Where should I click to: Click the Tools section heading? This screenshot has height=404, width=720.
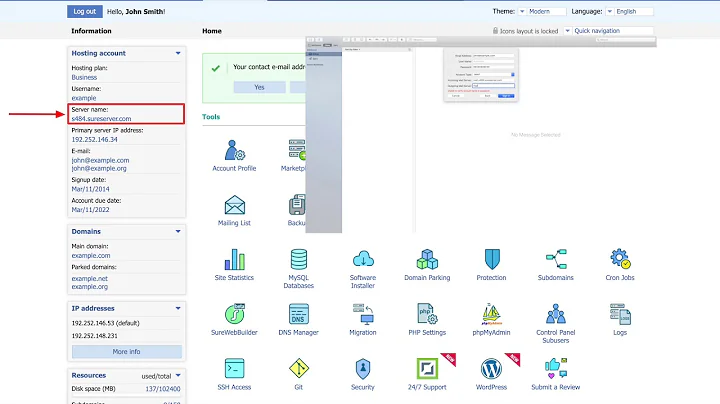point(211,117)
